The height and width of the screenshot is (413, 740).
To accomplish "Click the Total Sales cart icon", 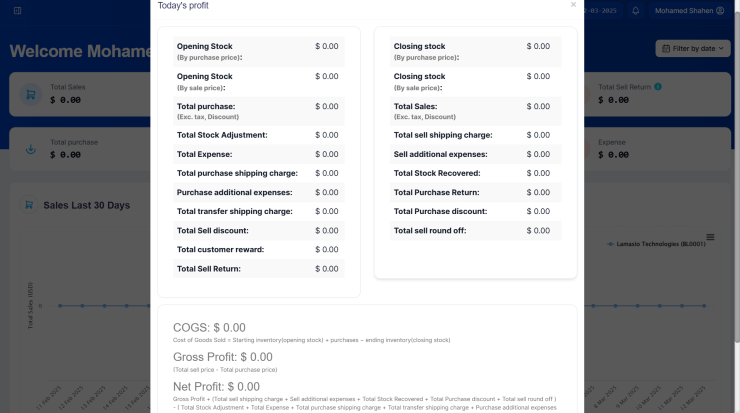I will (32, 95).
